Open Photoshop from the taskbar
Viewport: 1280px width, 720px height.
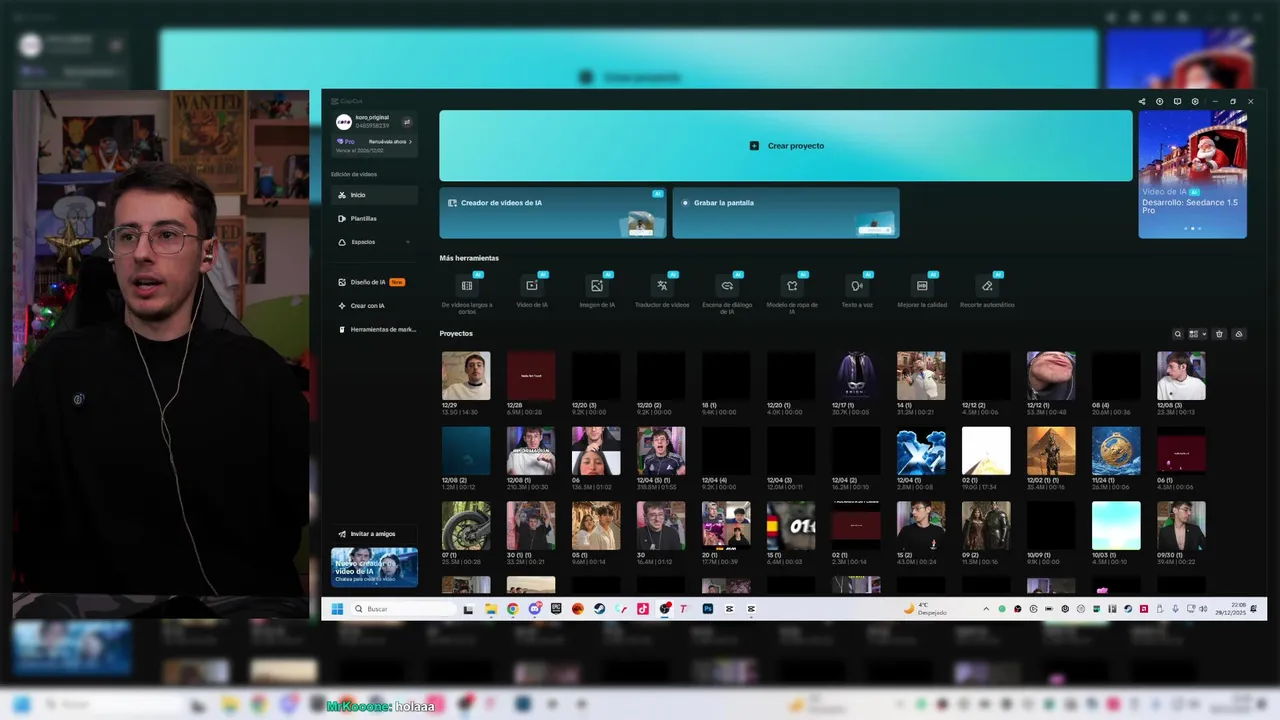(707, 609)
